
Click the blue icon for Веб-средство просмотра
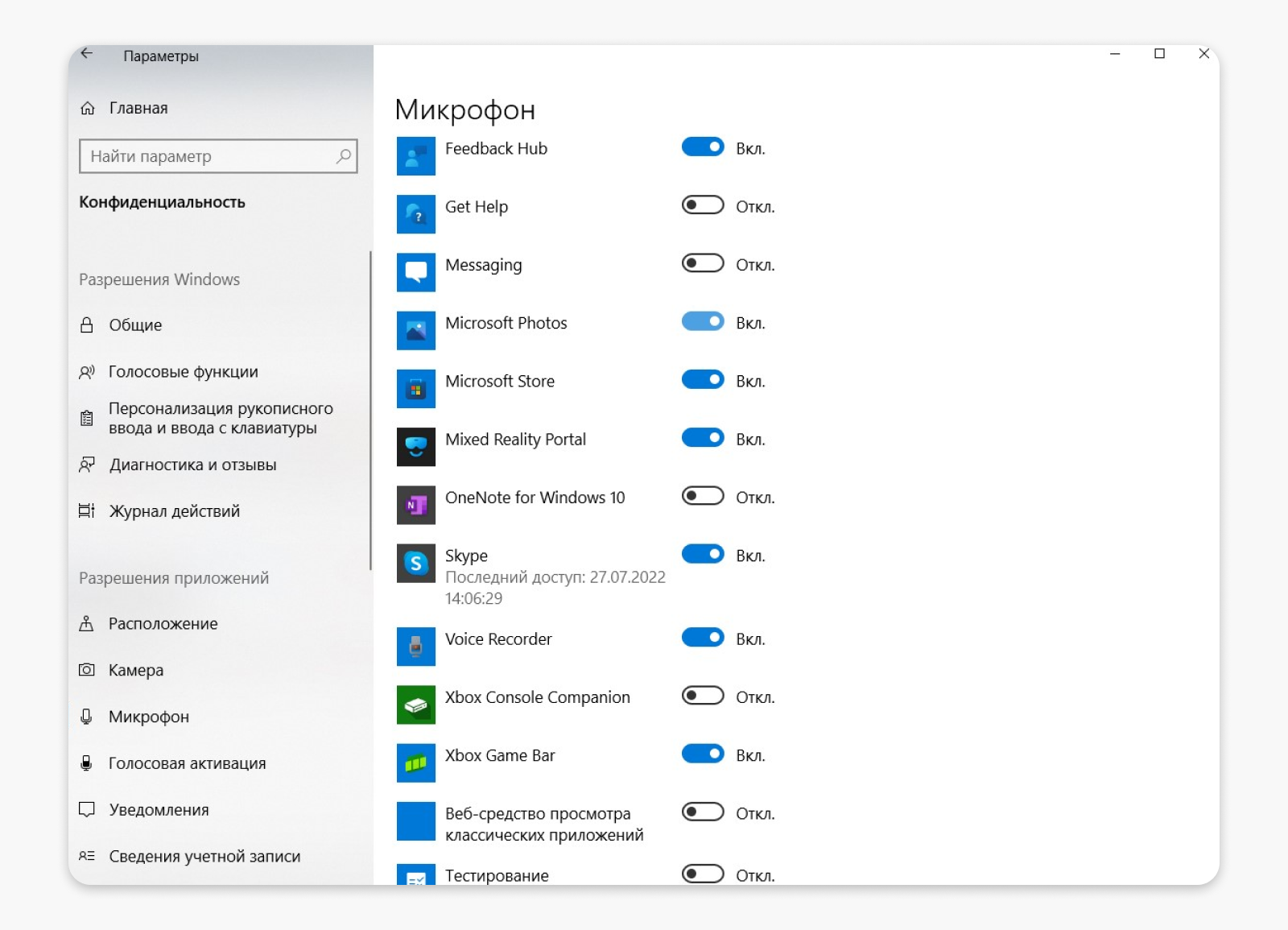click(415, 820)
